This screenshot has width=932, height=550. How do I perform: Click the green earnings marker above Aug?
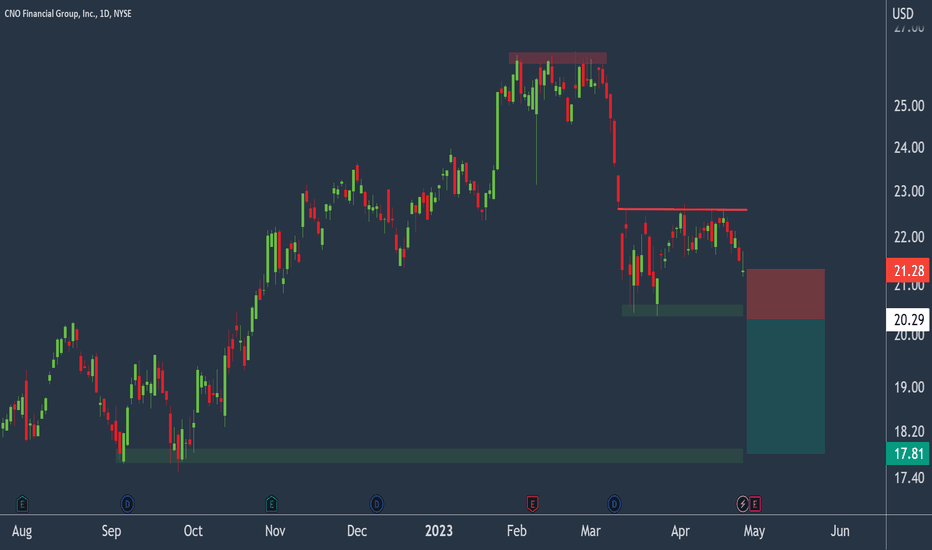coord(22,504)
